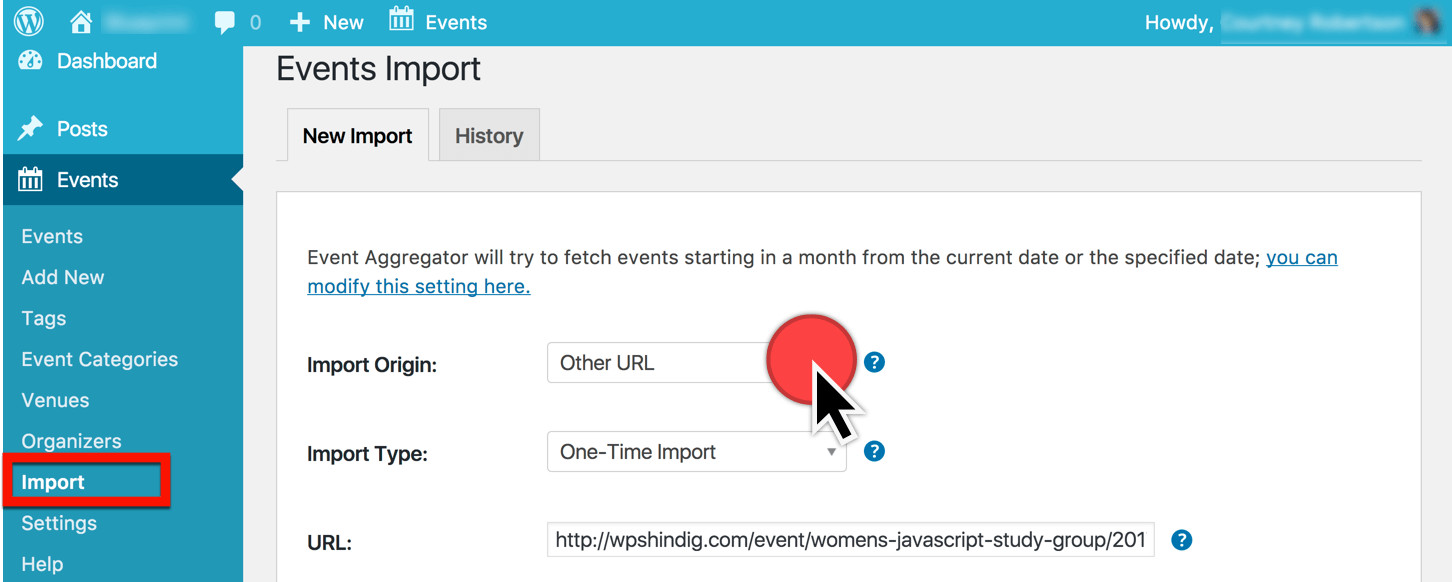Switch to the History tab
This screenshot has width=1452, height=582.
[489, 135]
